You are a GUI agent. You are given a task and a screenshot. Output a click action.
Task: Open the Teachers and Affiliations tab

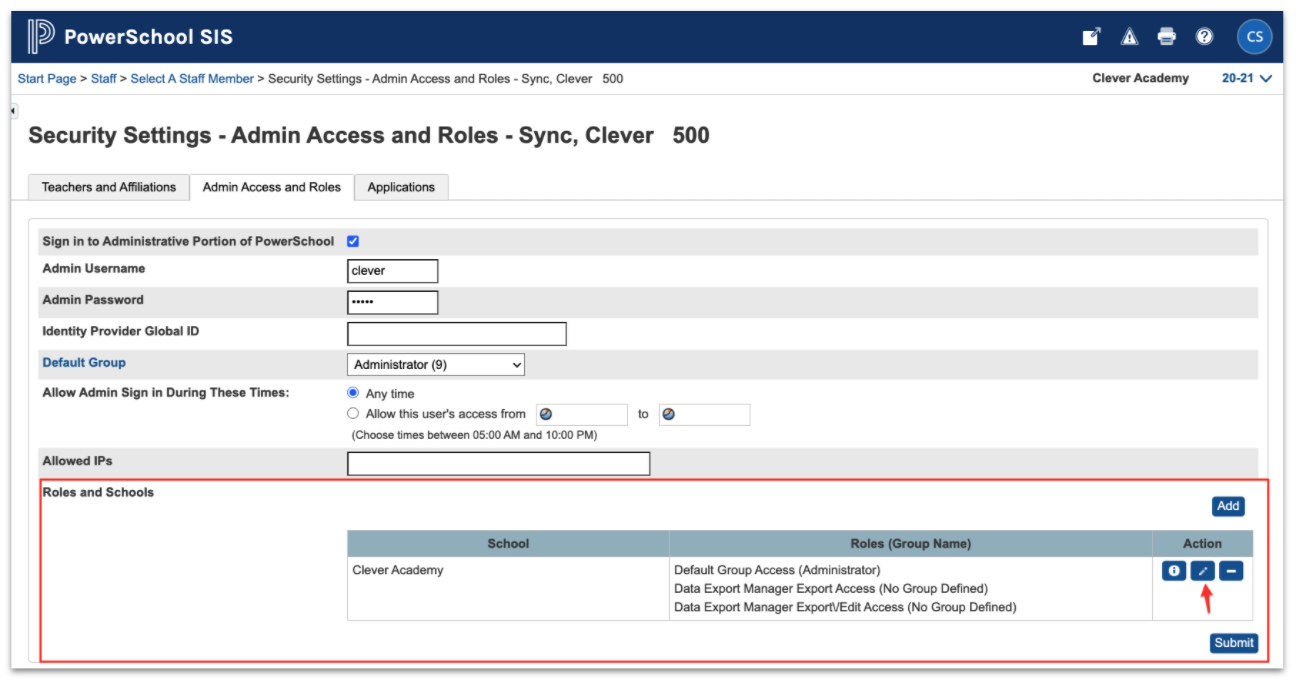click(x=108, y=187)
